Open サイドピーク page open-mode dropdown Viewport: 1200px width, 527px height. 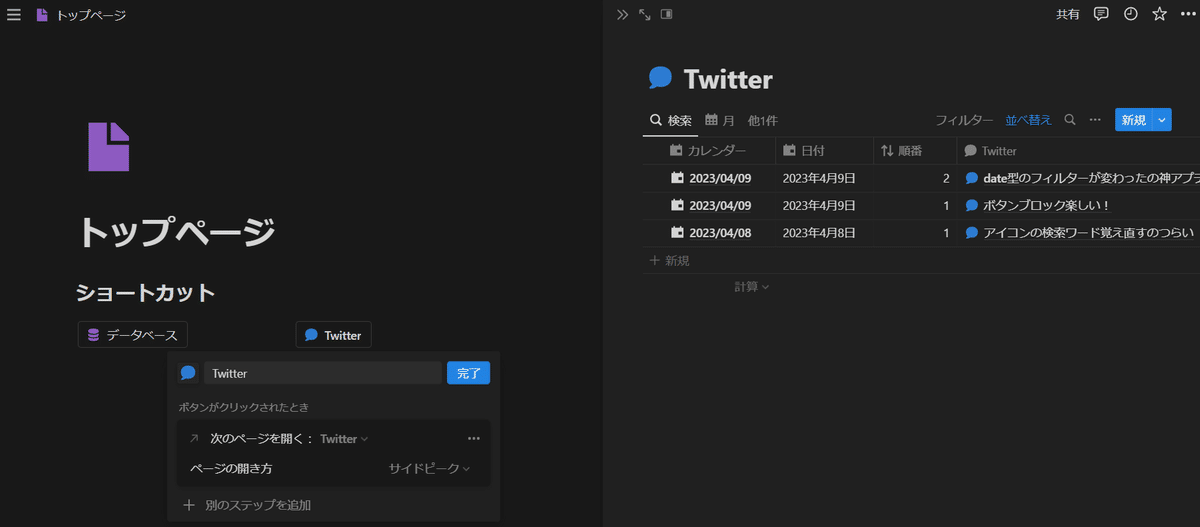click(x=429, y=468)
